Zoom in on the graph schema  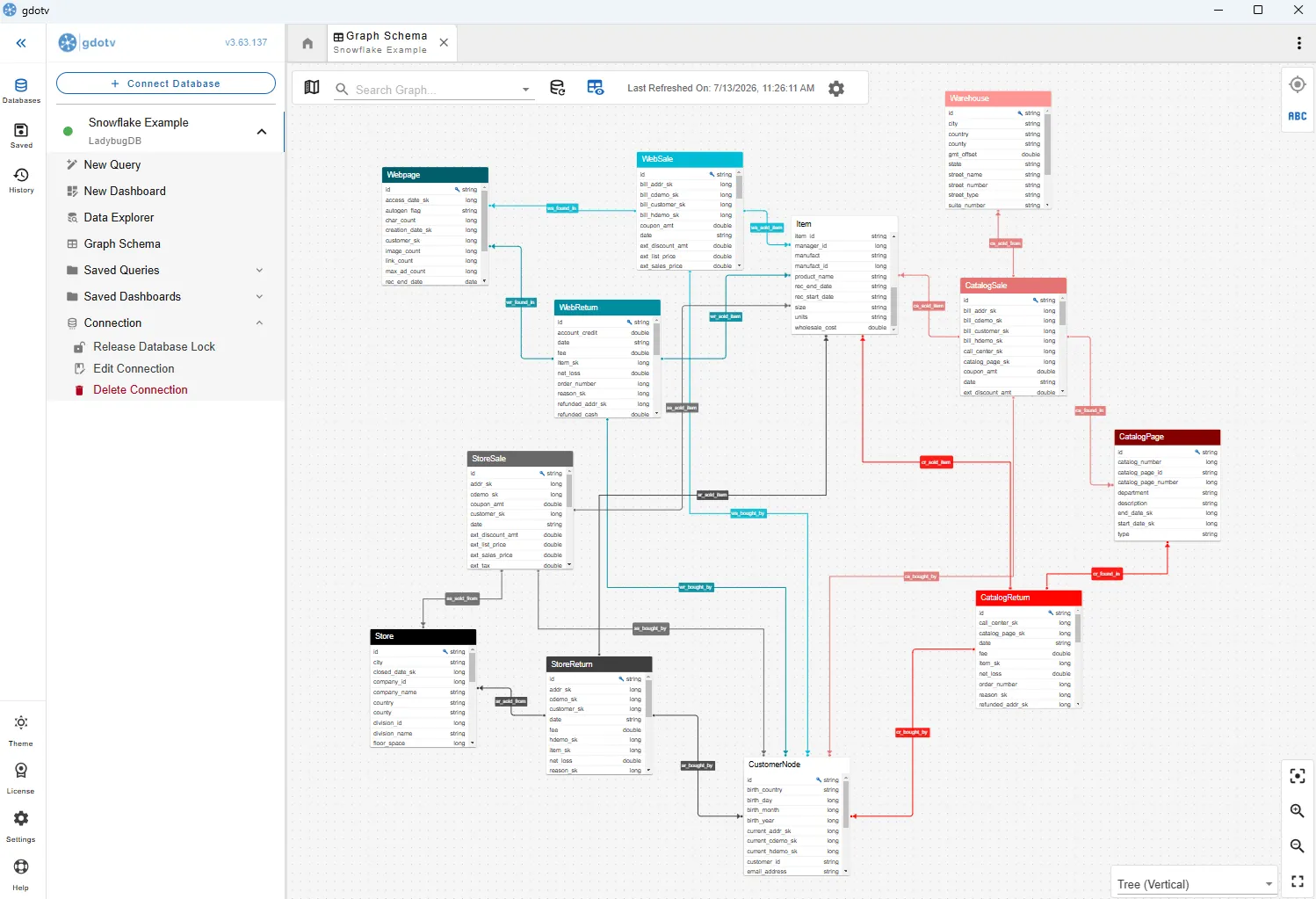tap(1298, 811)
